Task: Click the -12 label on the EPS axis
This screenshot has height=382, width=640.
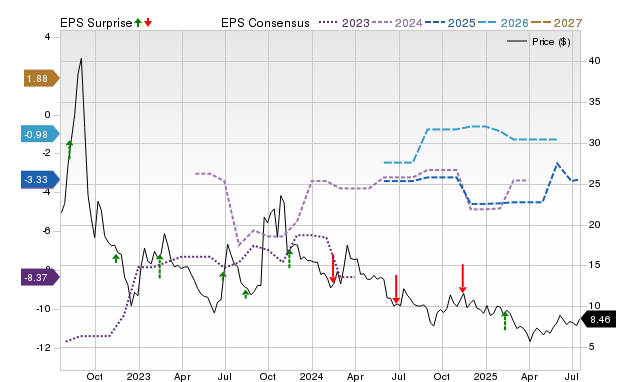Action: pyautogui.click(x=43, y=348)
